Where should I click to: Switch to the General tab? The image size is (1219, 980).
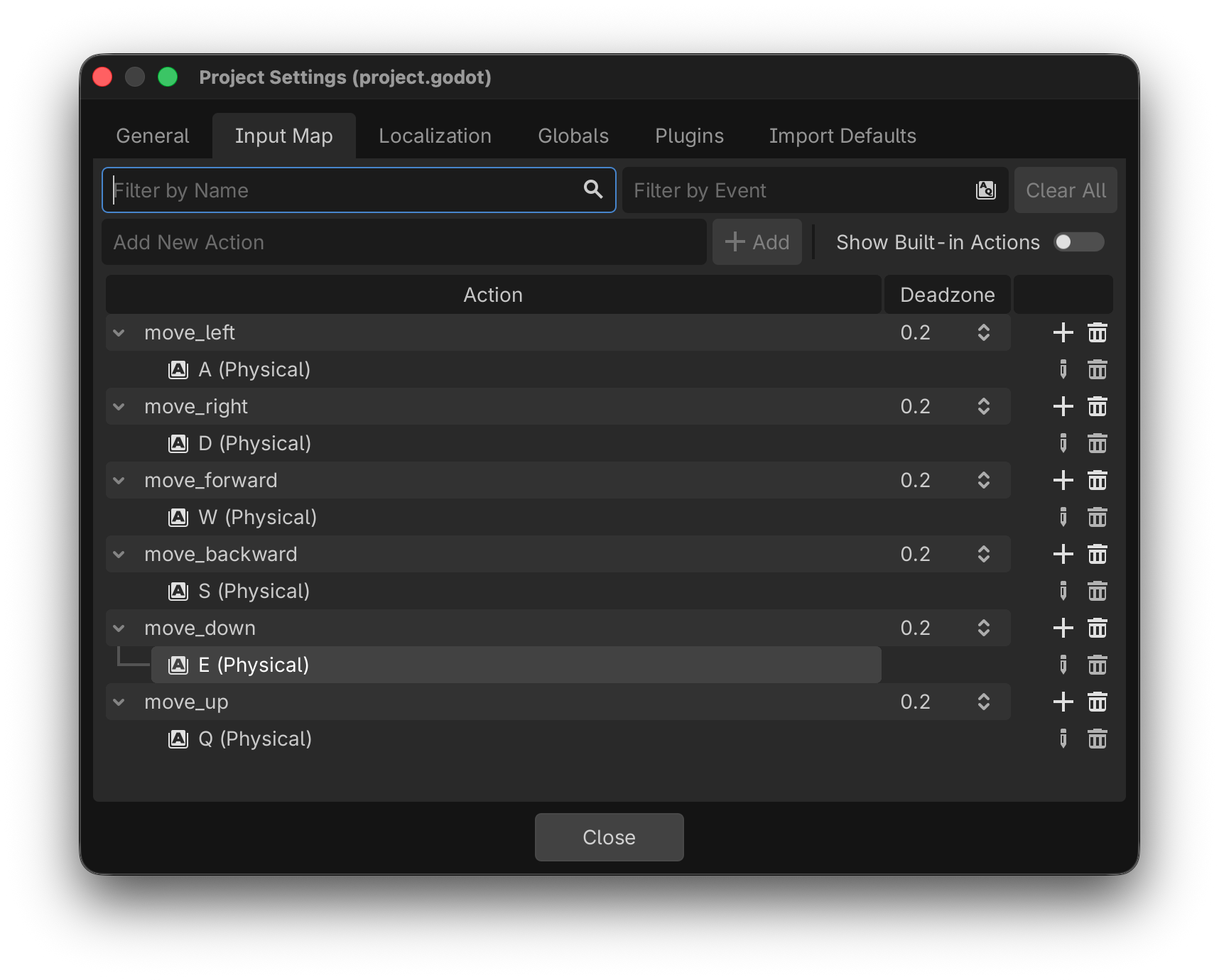coord(153,136)
